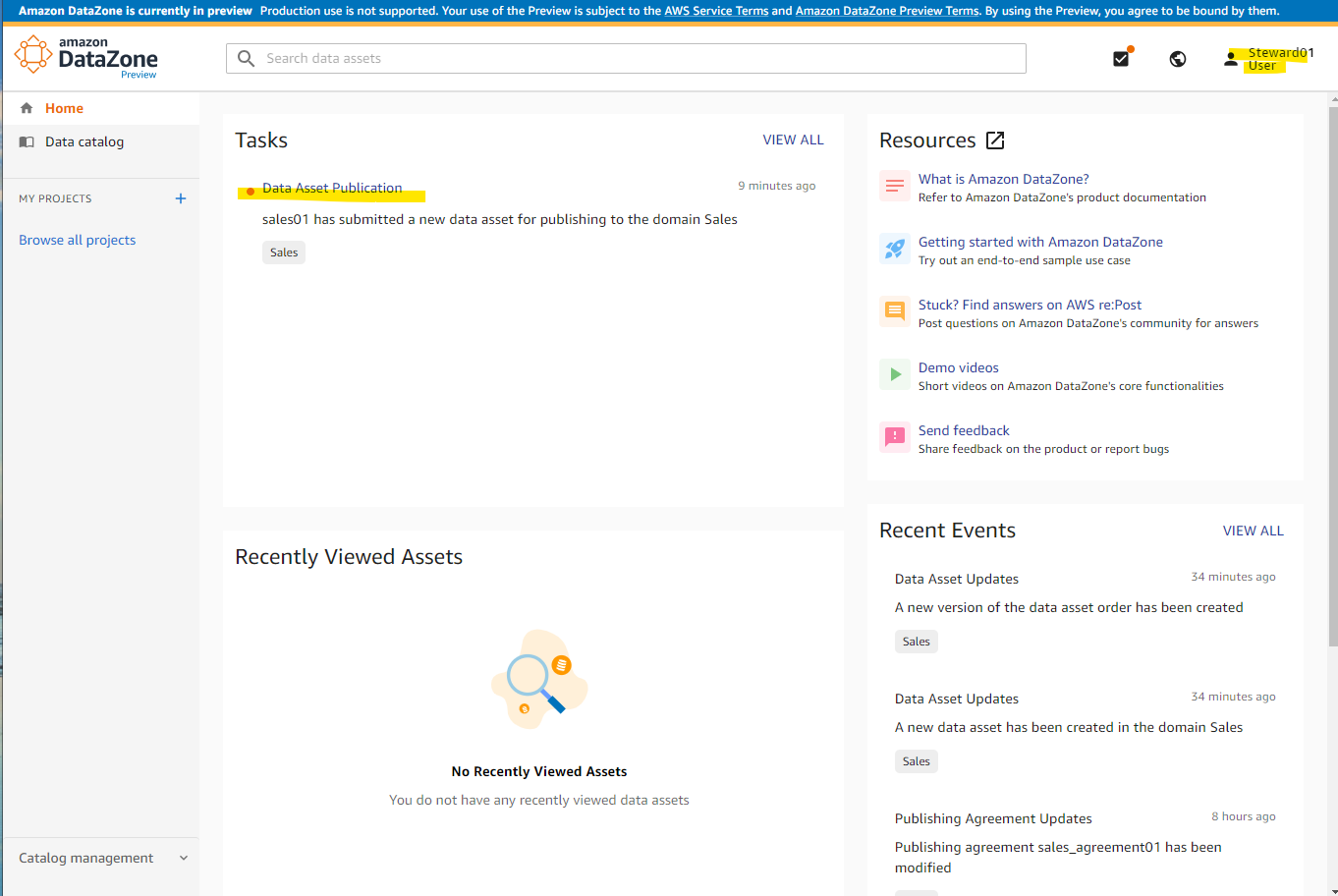Open the Send feedback link
The height and width of the screenshot is (896, 1338).
click(x=964, y=430)
